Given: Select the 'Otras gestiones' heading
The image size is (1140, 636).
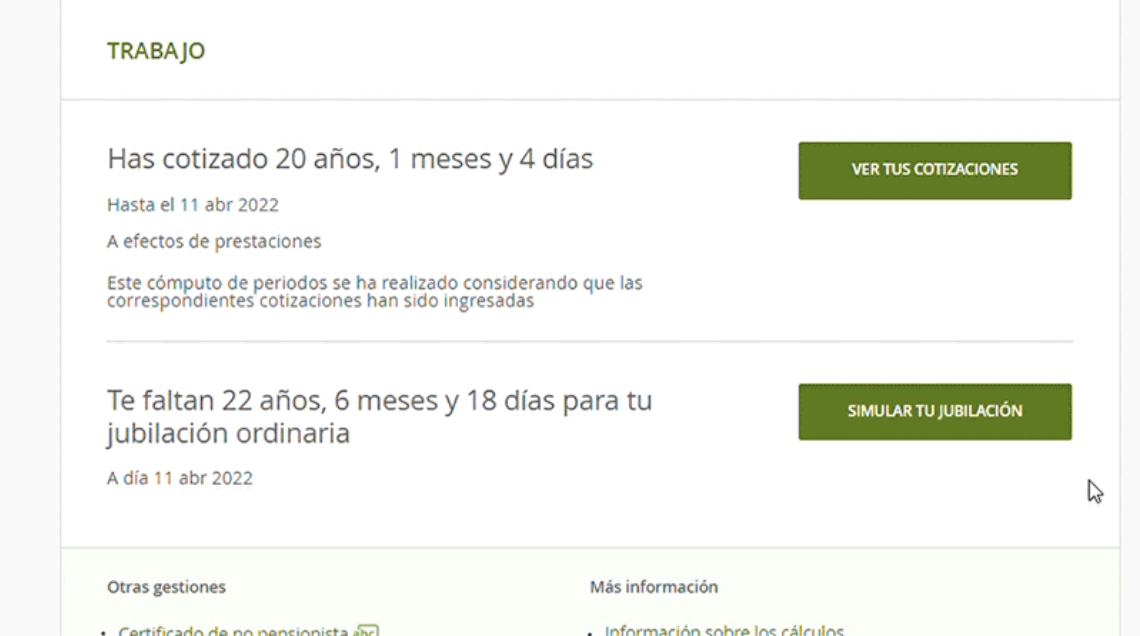Looking at the screenshot, I should (166, 587).
